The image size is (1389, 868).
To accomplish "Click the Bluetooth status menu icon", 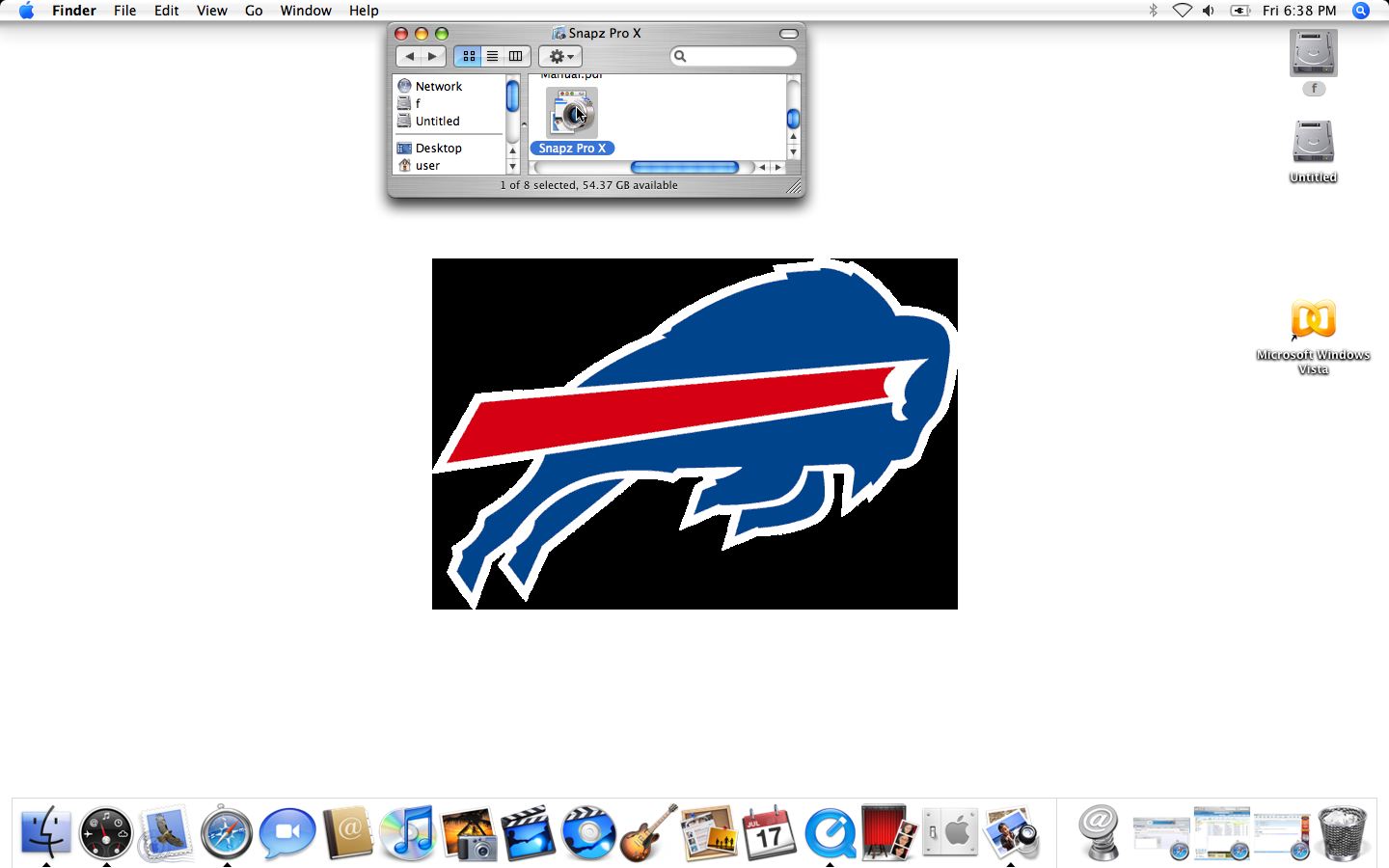I will tap(1153, 11).
